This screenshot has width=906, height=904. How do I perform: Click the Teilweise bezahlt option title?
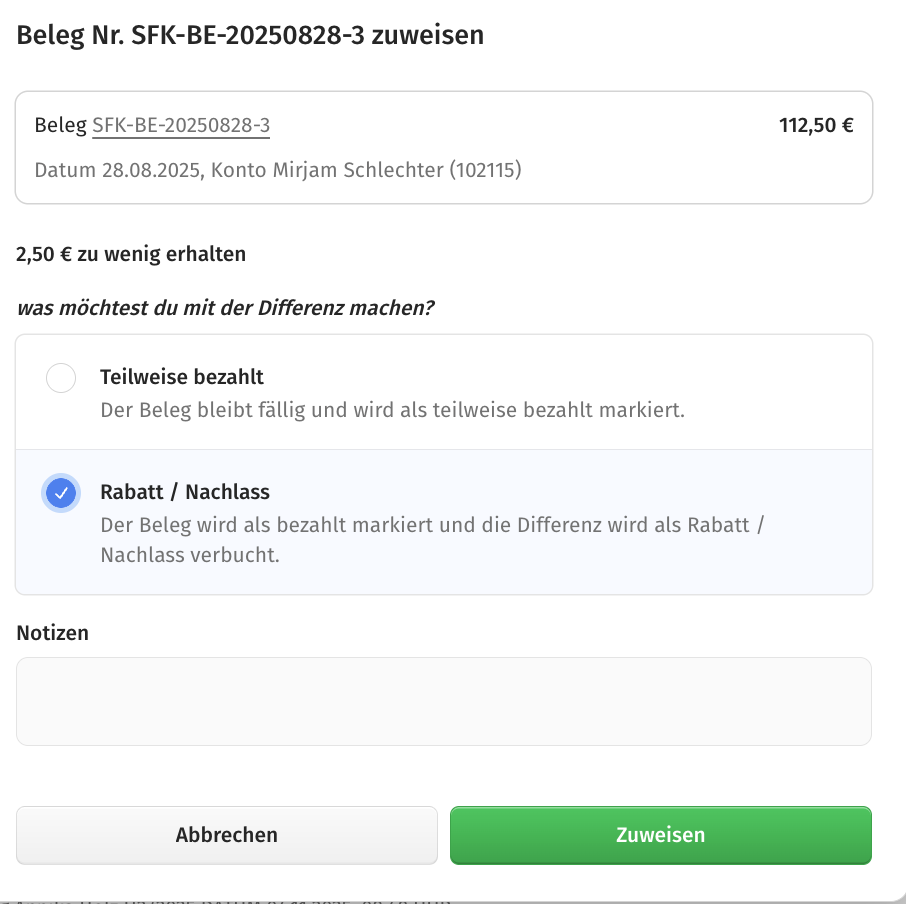[182, 377]
